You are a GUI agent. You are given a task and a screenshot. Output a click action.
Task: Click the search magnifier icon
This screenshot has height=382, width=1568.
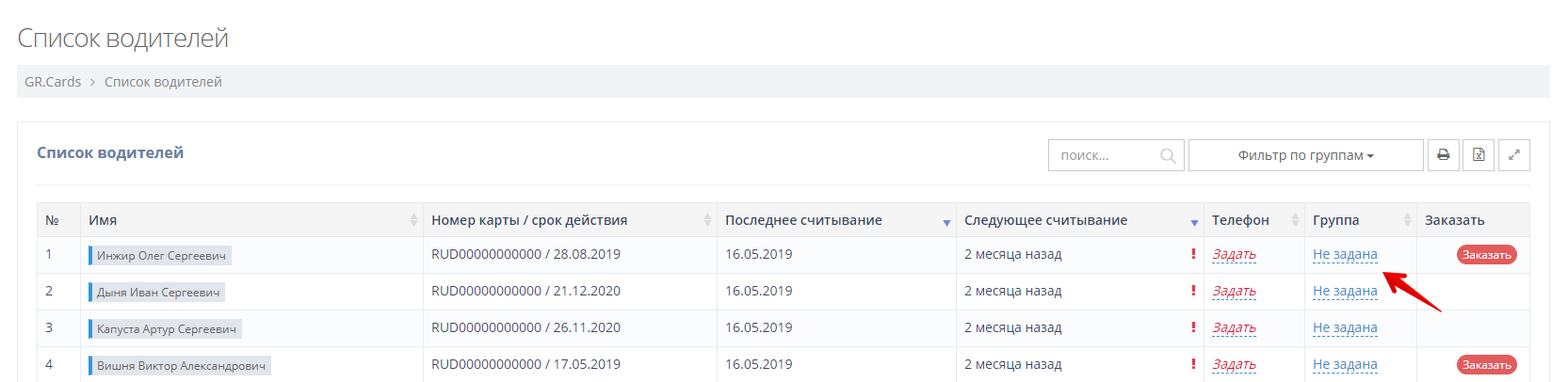pos(1168,156)
